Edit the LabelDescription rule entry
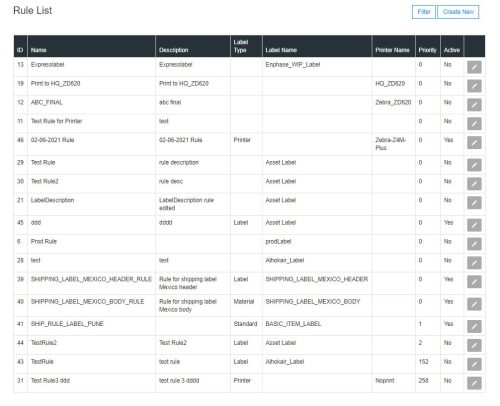500x406 pixels. [474, 203]
